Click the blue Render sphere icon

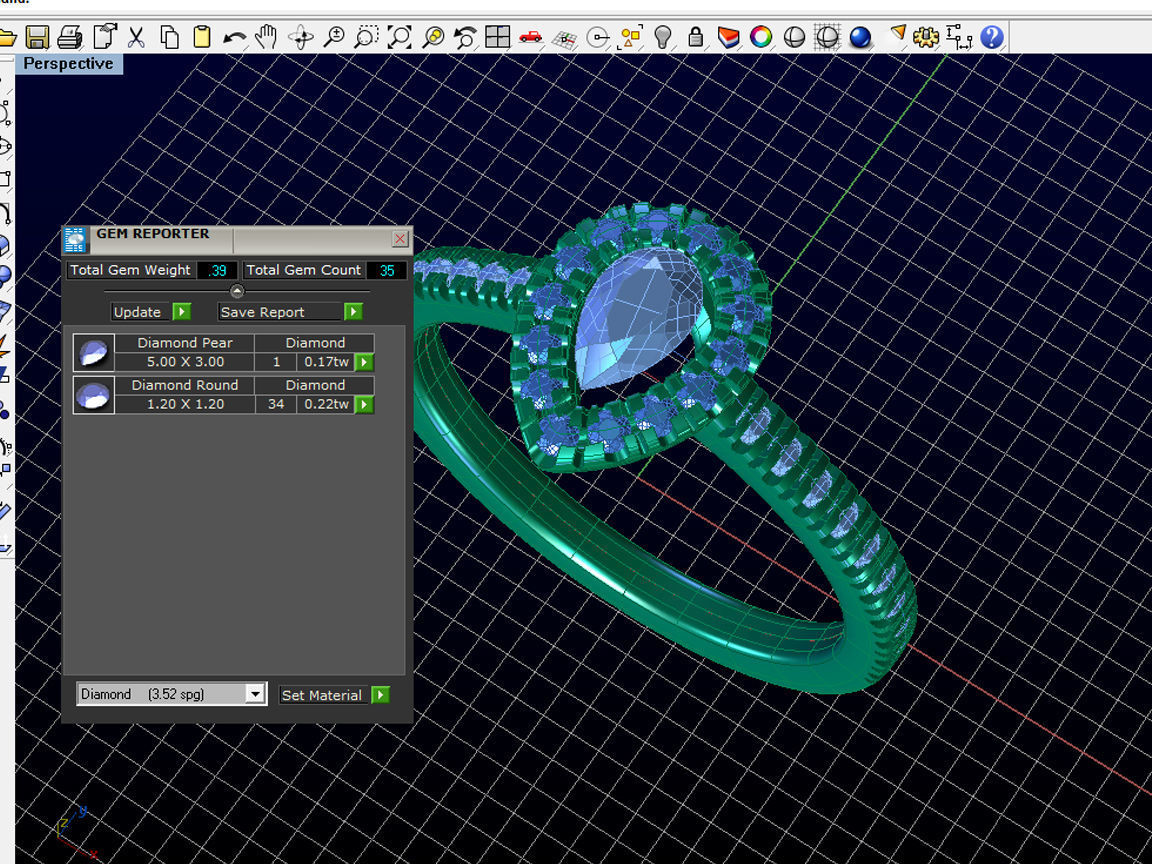click(860, 37)
